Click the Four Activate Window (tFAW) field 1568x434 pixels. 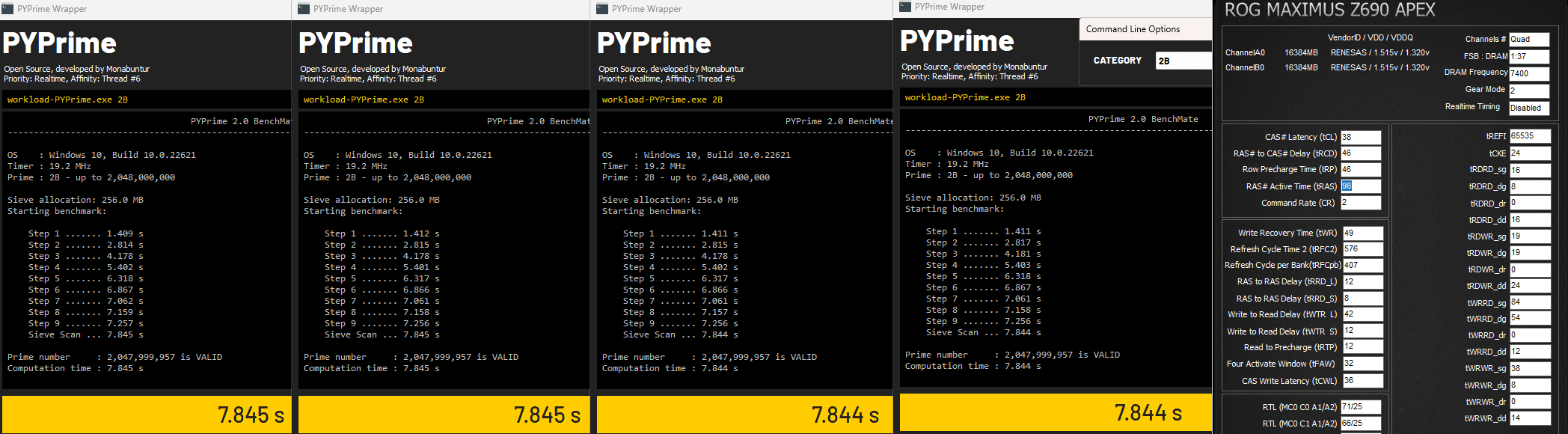coord(1363,364)
